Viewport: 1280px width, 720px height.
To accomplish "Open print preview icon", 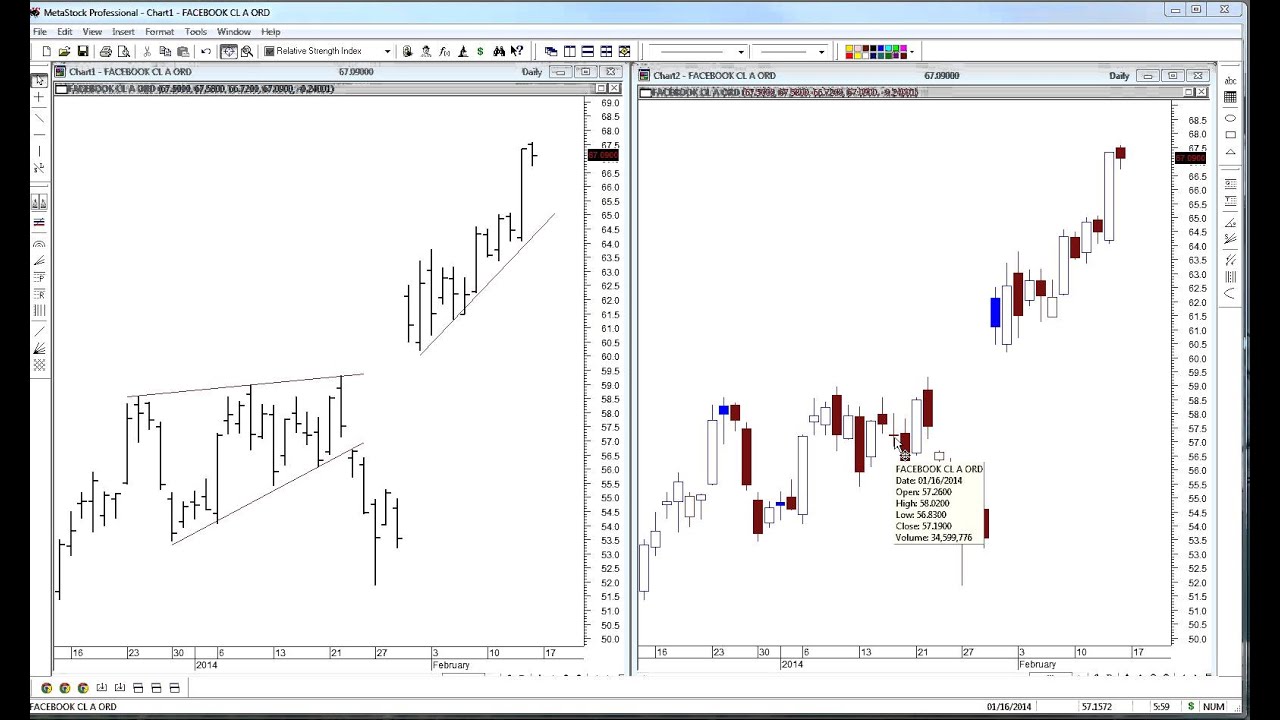I will point(124,51).
